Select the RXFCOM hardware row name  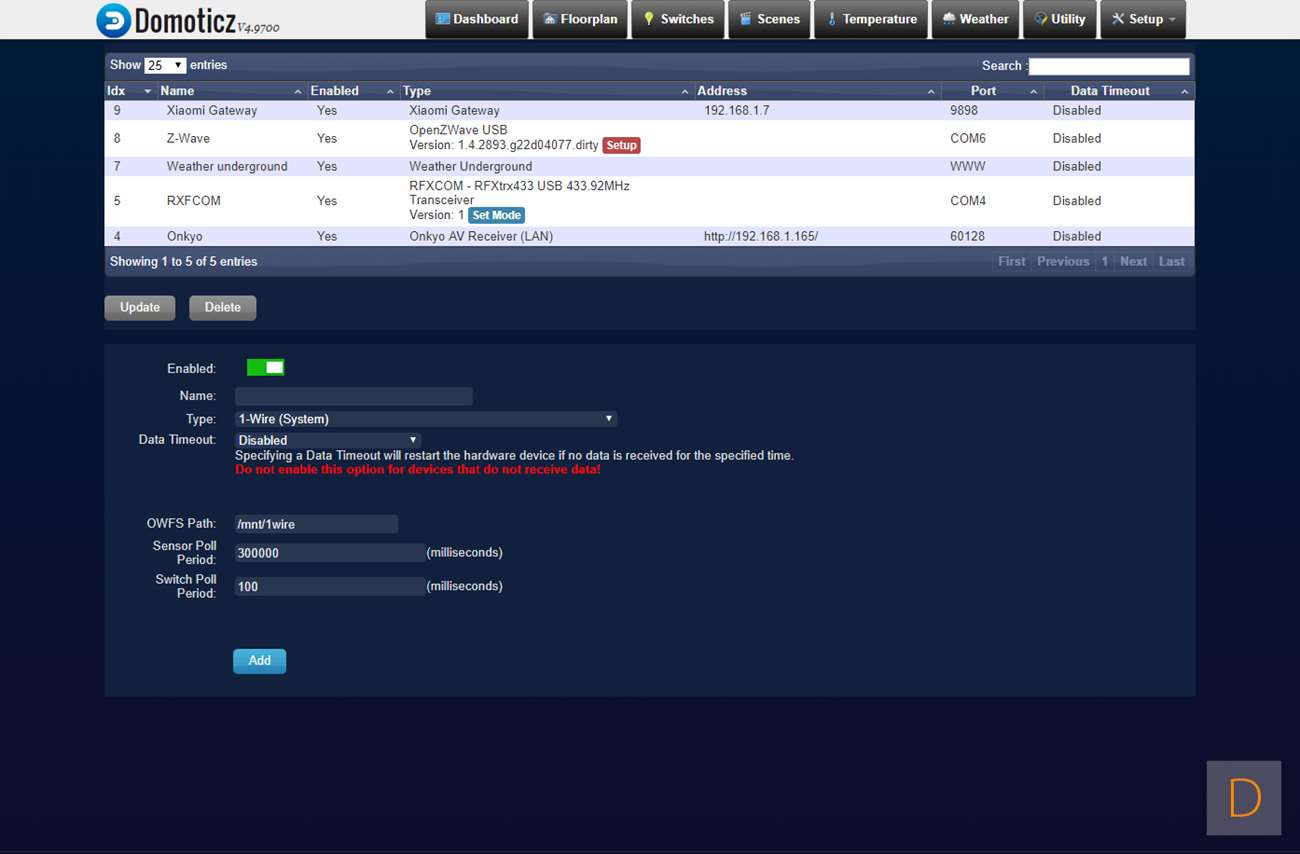point(194,201)
